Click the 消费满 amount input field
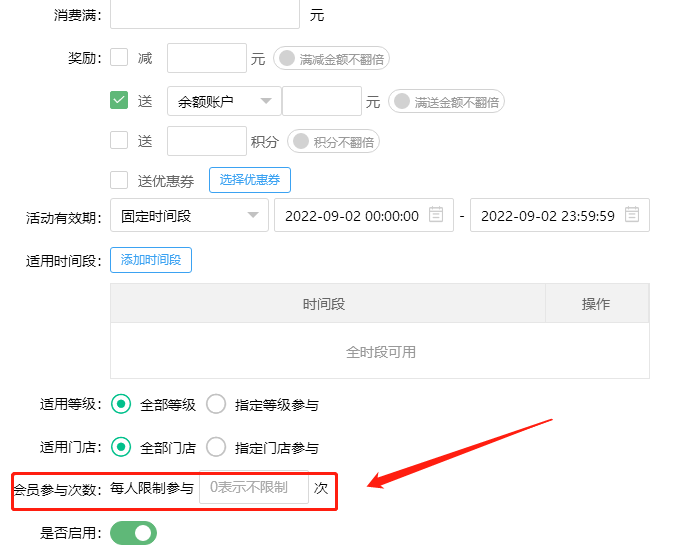 coord(205,14)
